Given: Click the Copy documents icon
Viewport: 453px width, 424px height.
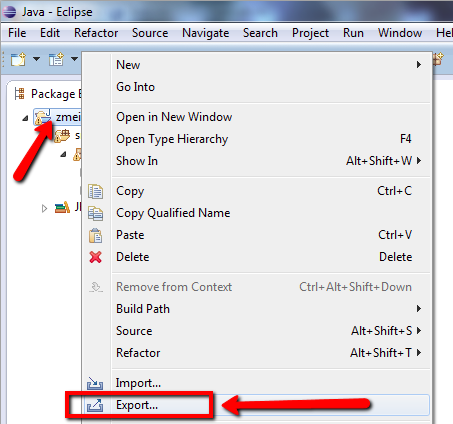Looking at the screenshot, I should 95,191.
